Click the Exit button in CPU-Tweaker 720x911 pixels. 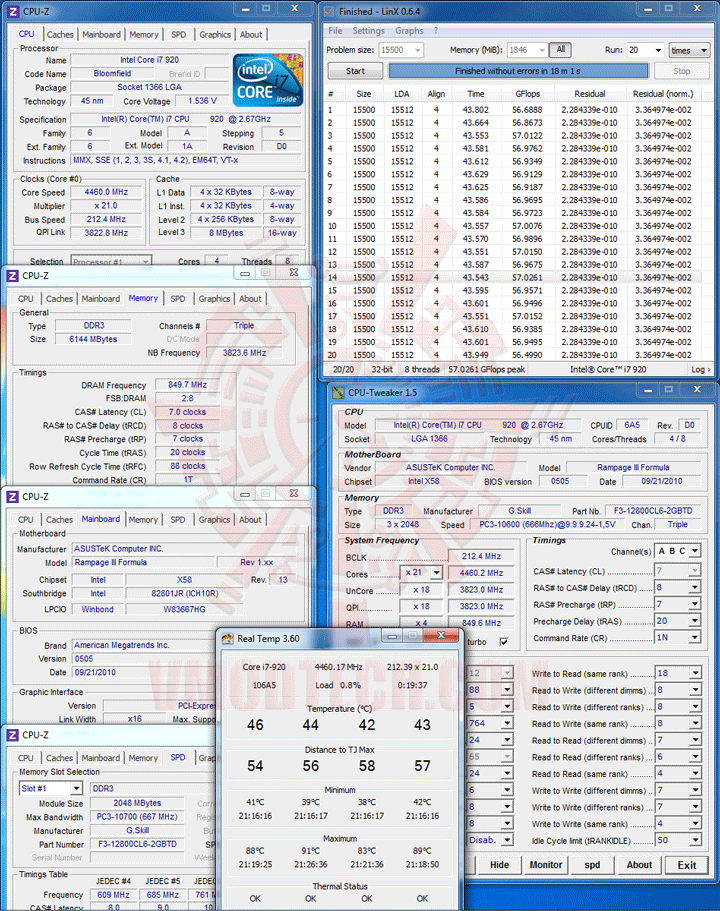[x=687, y=865]
